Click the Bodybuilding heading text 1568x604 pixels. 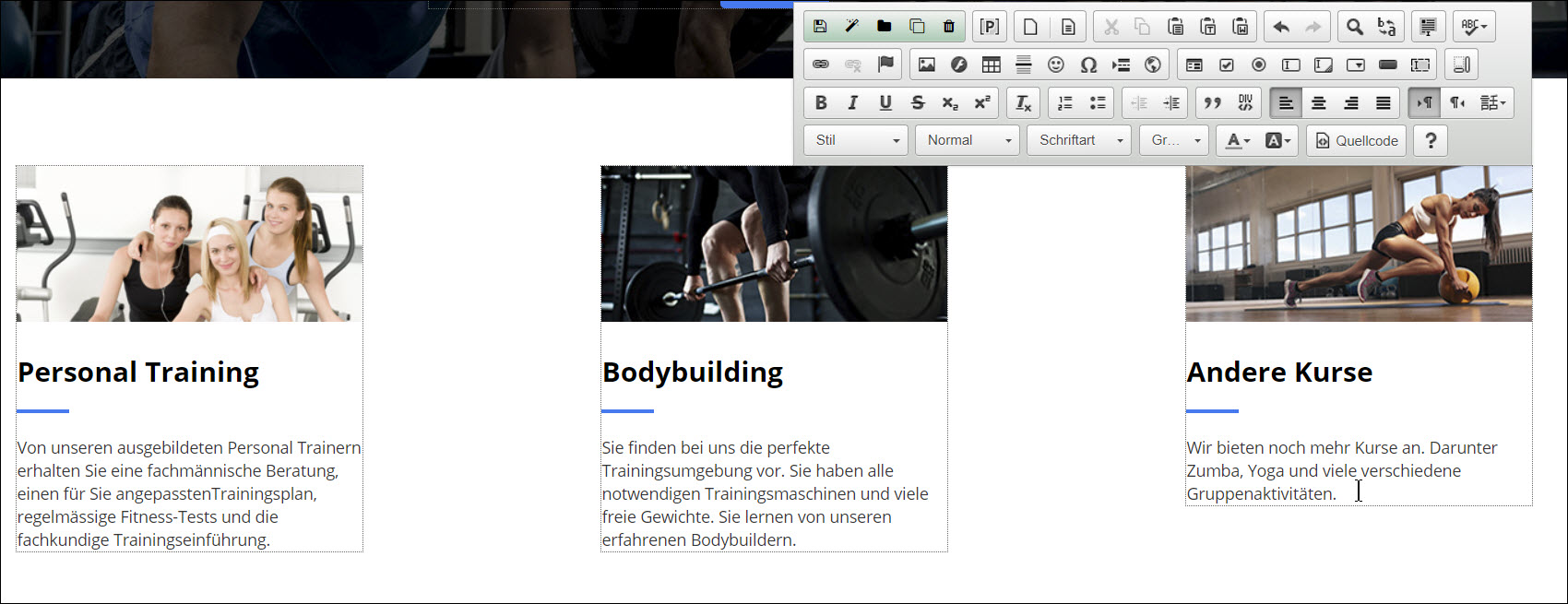click(x=693, y=372)
